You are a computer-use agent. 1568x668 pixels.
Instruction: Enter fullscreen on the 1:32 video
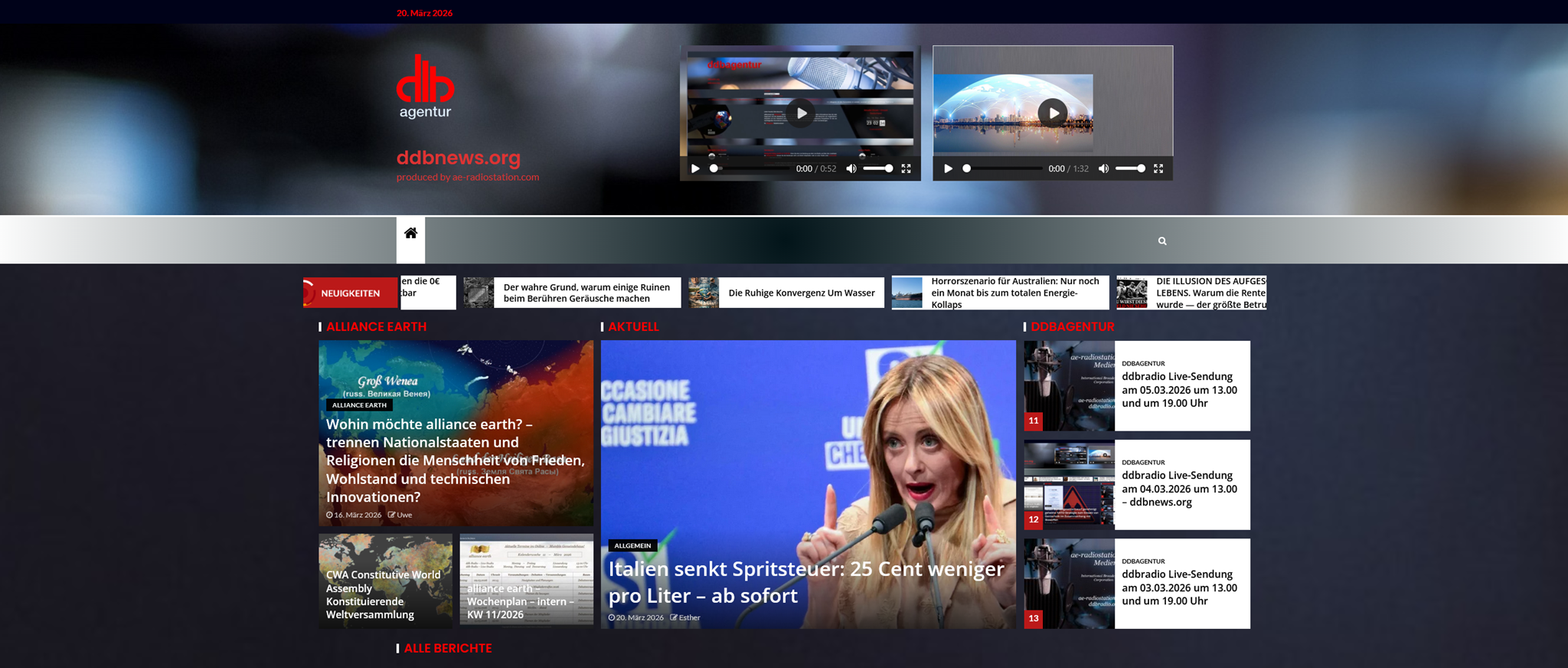(1158, 169)
